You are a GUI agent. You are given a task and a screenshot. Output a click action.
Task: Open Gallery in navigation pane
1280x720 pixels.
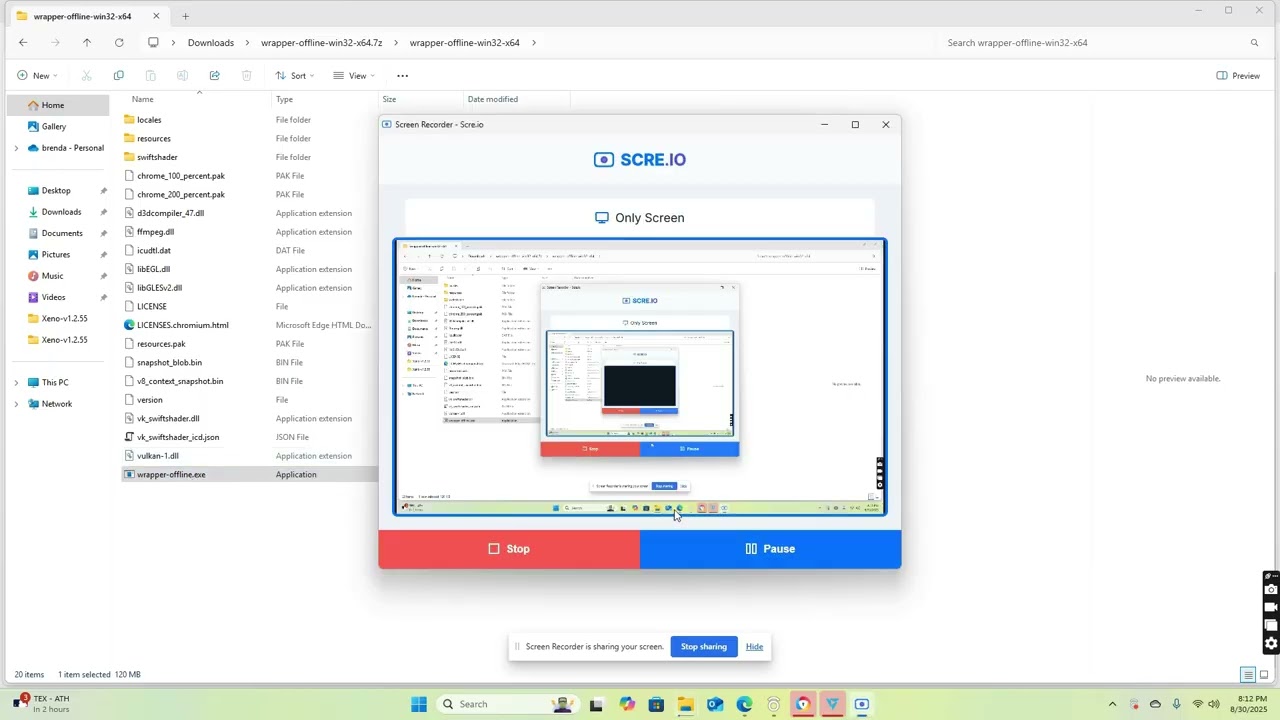click(x=54, y=127)
